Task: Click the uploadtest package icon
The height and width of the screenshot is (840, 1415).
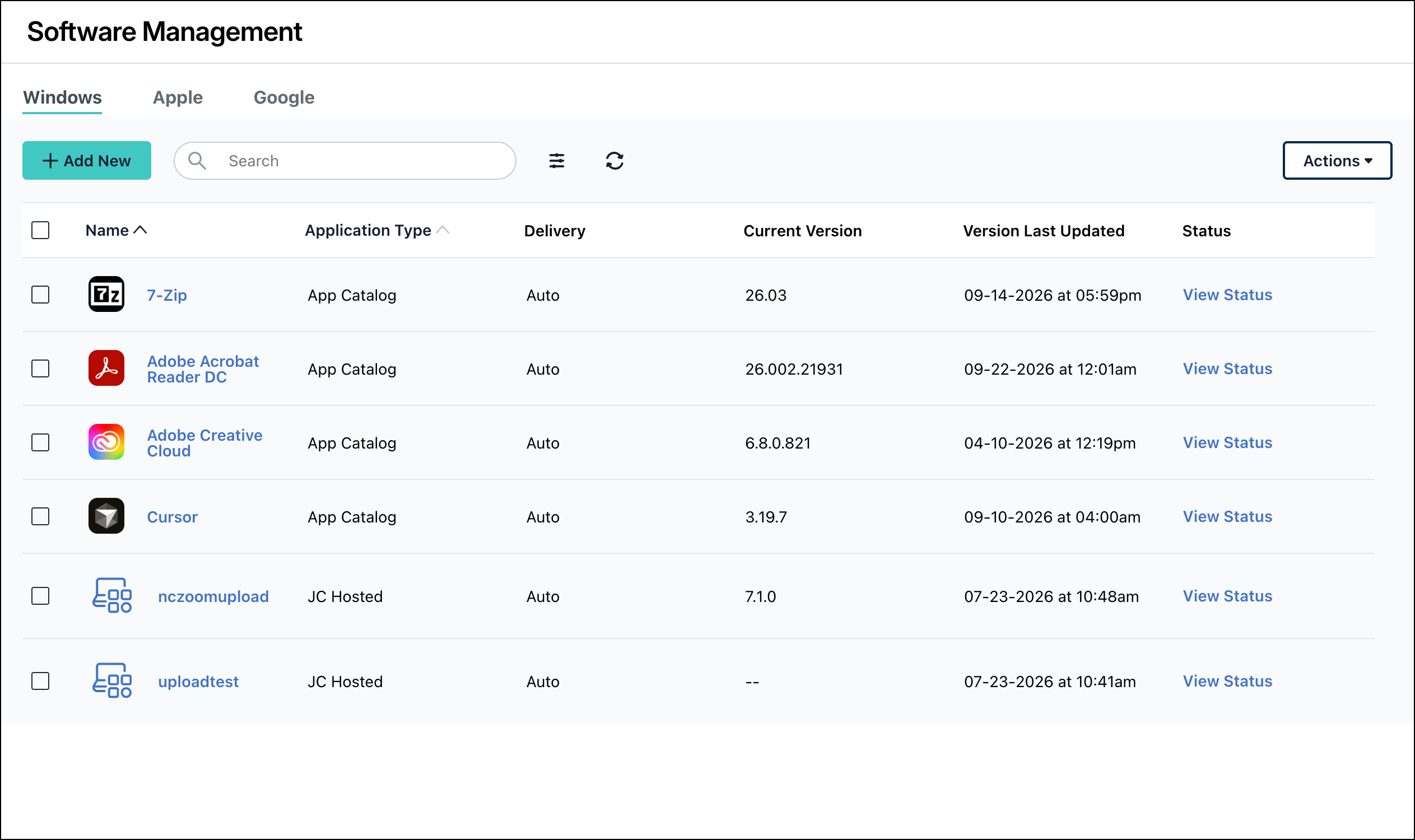Action: (112, 680)
